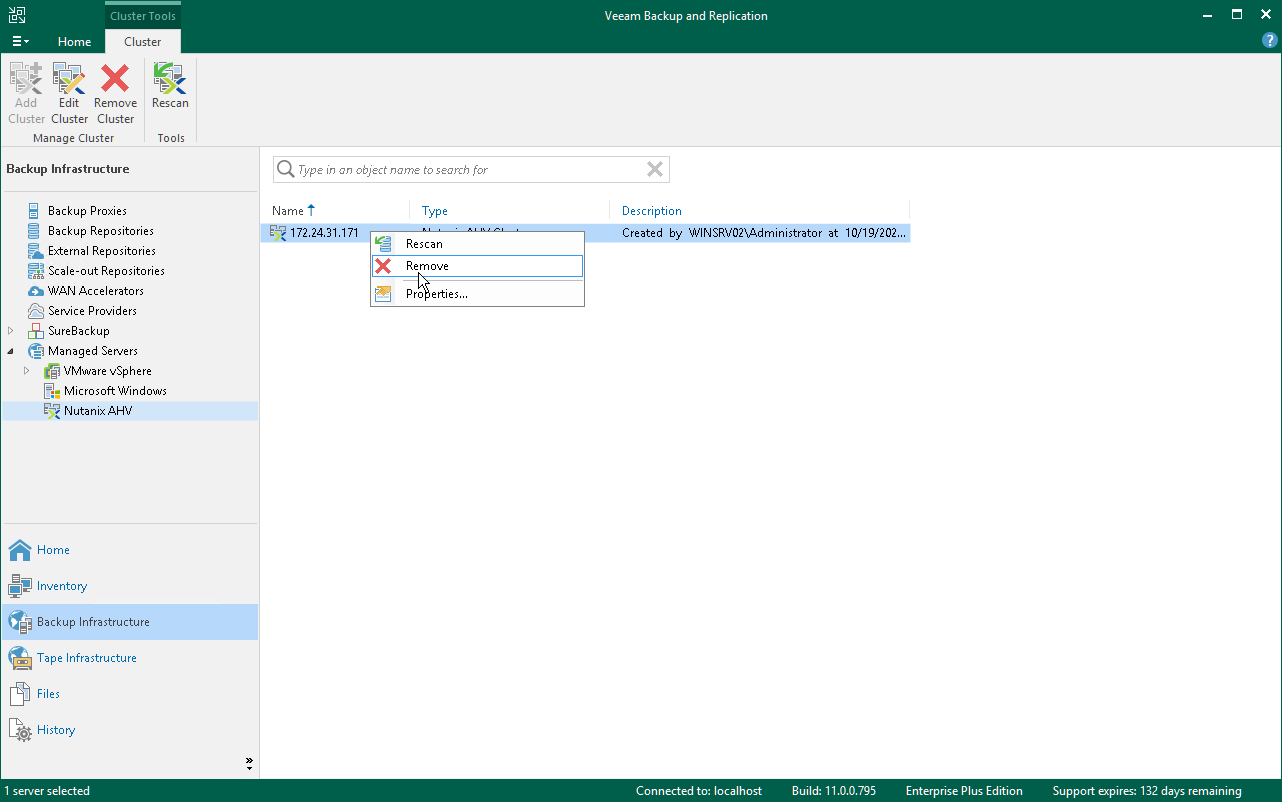
Task: Clear the search with the X icon
Action: (x=655, y=169)
